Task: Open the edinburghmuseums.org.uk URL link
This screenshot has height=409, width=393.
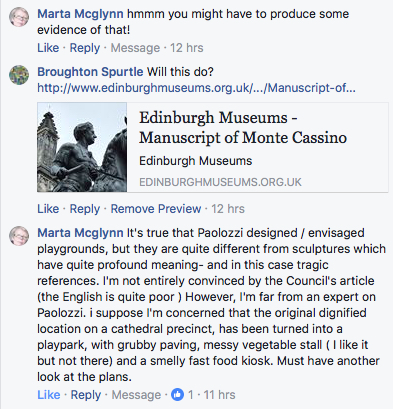Action: coord(196,88)
